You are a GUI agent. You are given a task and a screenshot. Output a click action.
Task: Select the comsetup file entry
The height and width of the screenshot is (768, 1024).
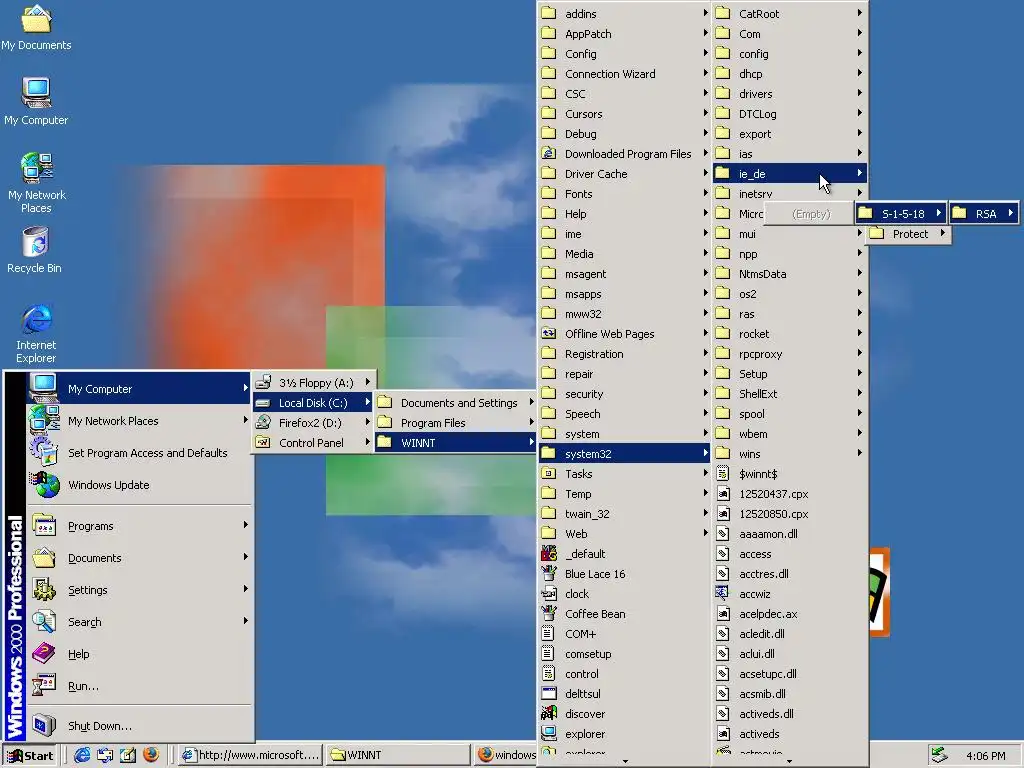[624, 654]
